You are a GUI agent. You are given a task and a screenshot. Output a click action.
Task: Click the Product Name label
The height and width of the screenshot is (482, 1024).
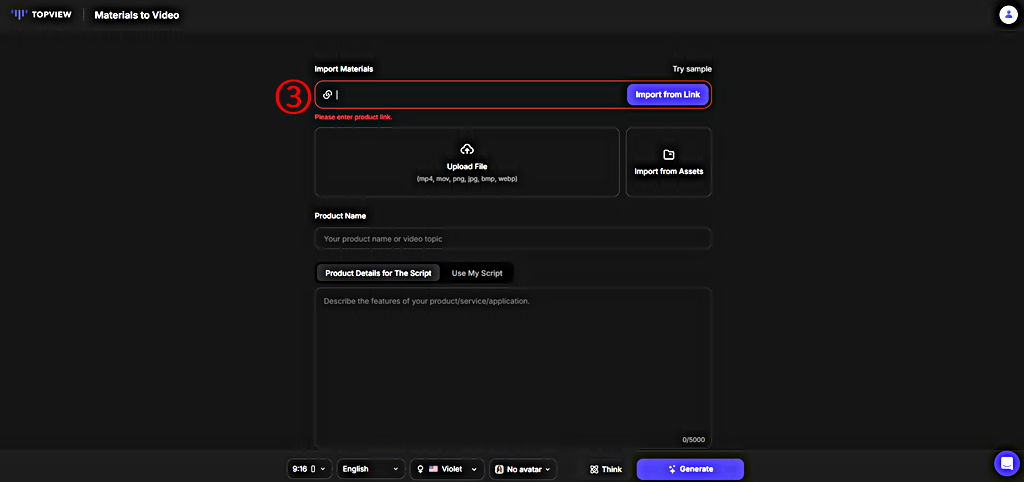tap(340, 216)
